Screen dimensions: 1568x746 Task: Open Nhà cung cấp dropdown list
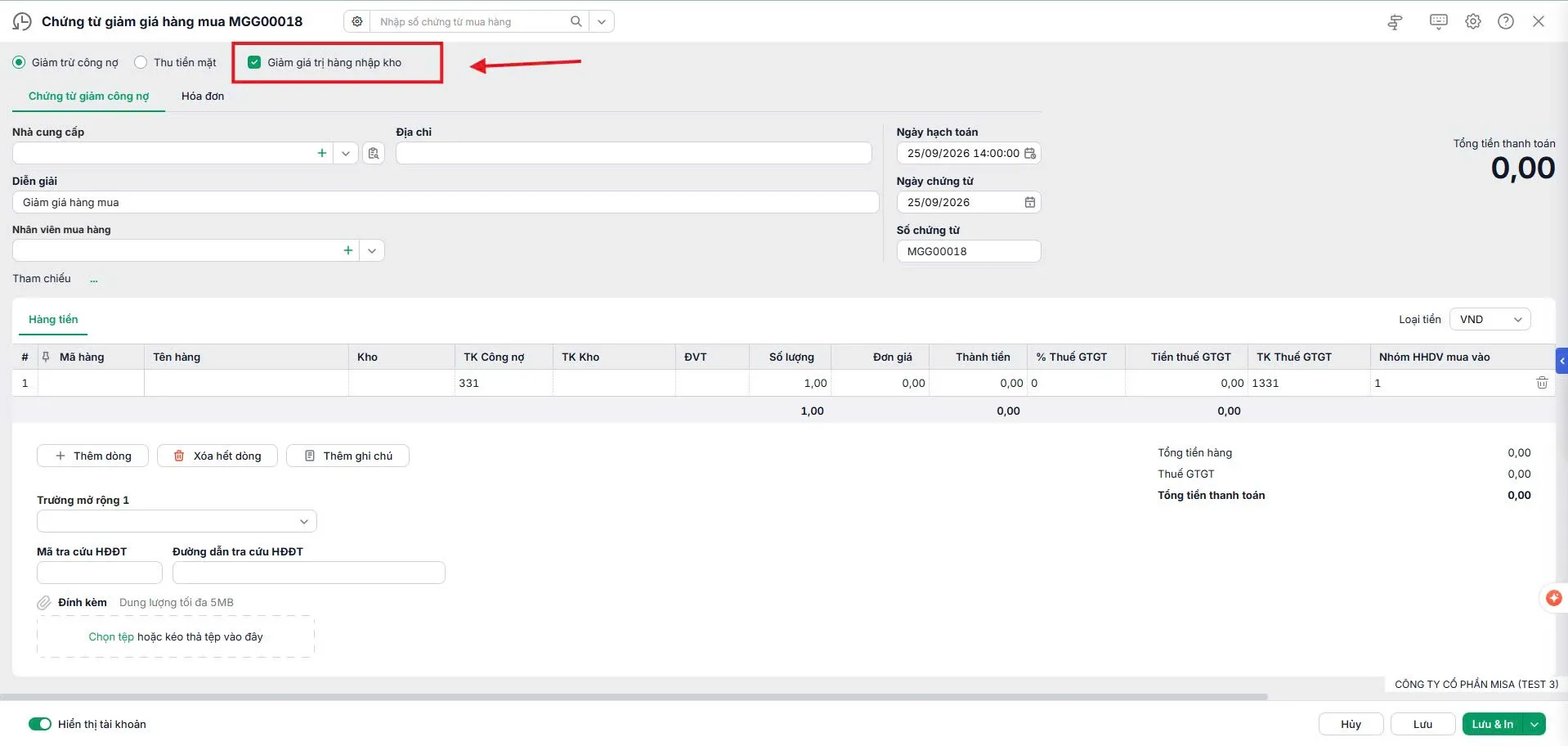[346, 153]
